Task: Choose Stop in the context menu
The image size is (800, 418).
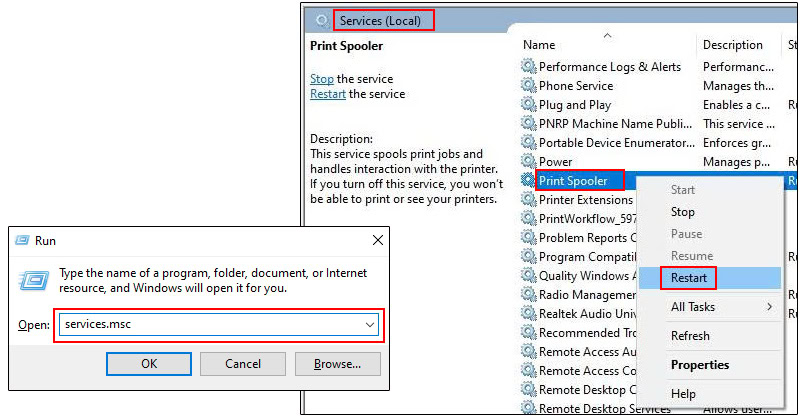Action: point(683,212)
